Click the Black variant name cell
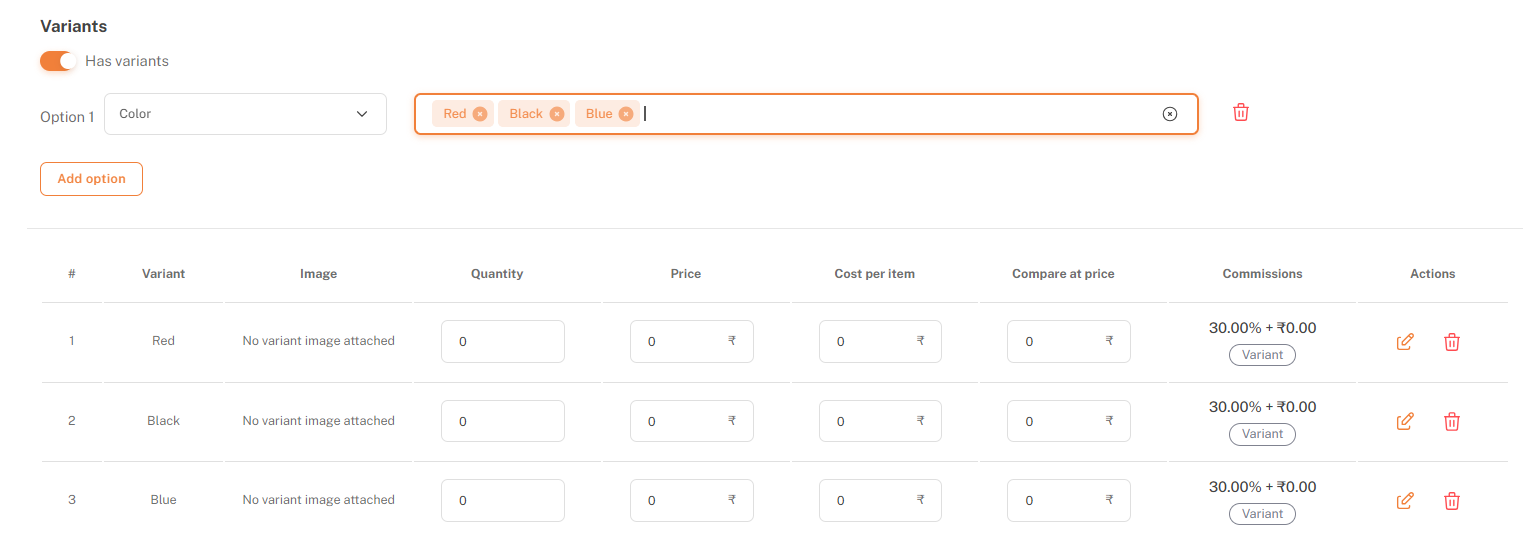The height and width of the screenshot is (548, 1532). tap(163, 421)
